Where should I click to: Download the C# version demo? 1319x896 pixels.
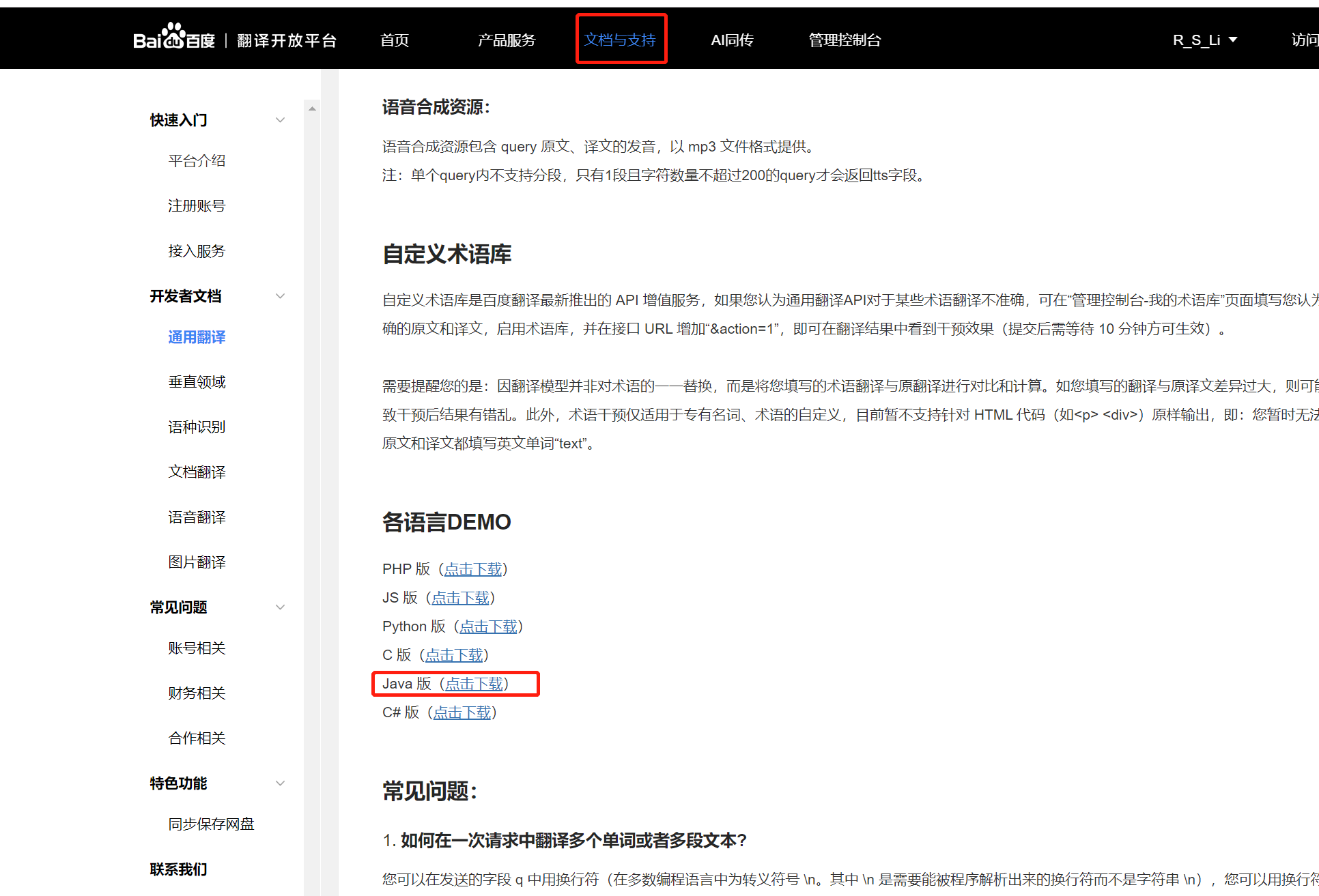coord(462,712)
